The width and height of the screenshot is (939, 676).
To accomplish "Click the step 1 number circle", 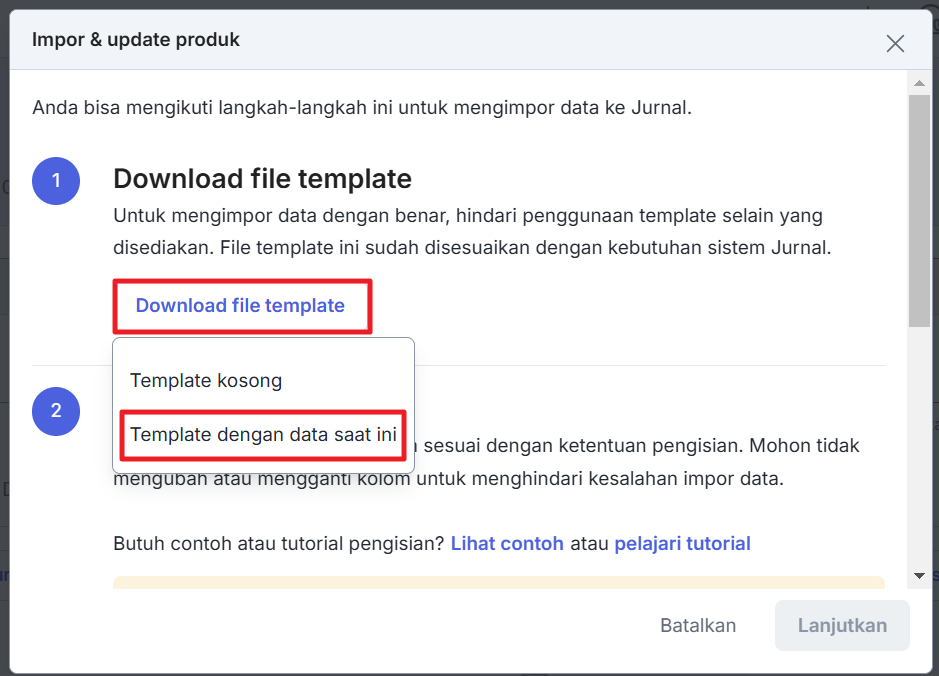I will coord(56,181).
